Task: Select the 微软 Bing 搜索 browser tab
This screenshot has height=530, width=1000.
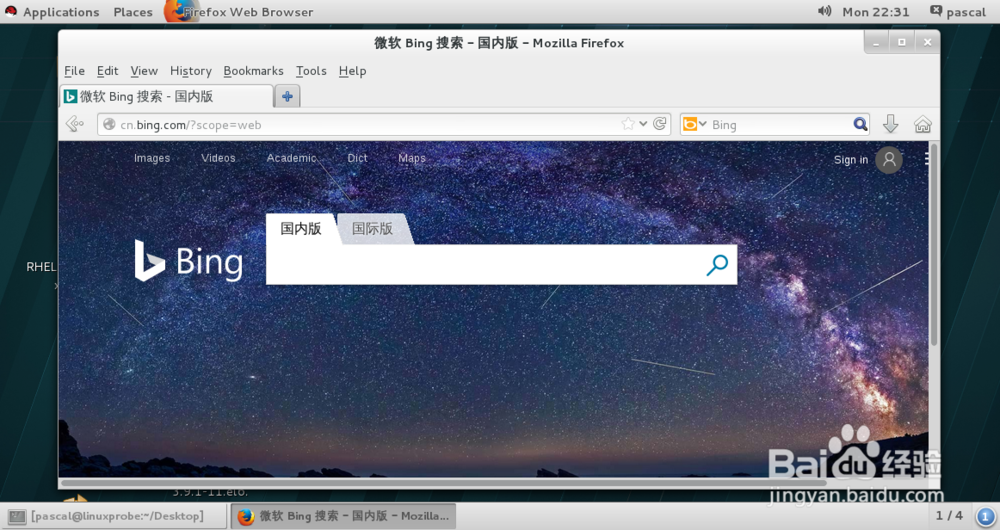Action: click(166, 96)
